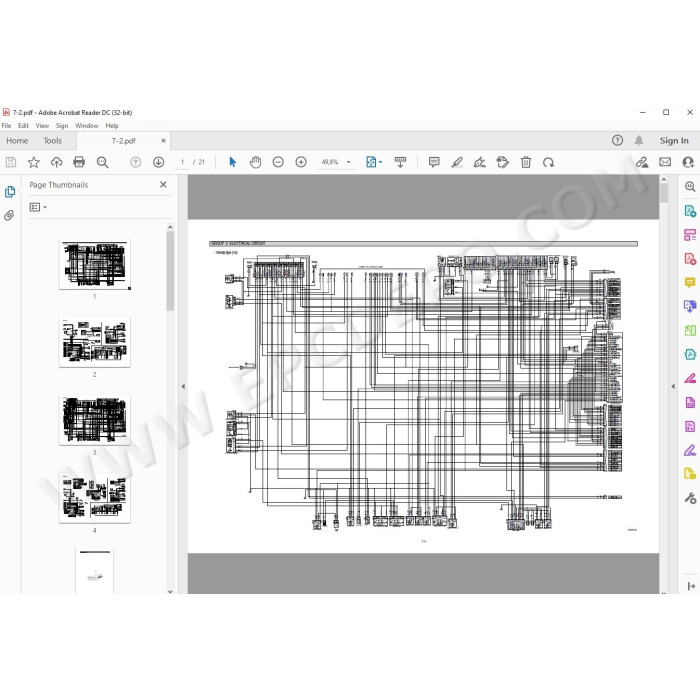The height and width of the screenshot is (700, 700).
Task: Click the Save file icon
Action: coord(11,162)
